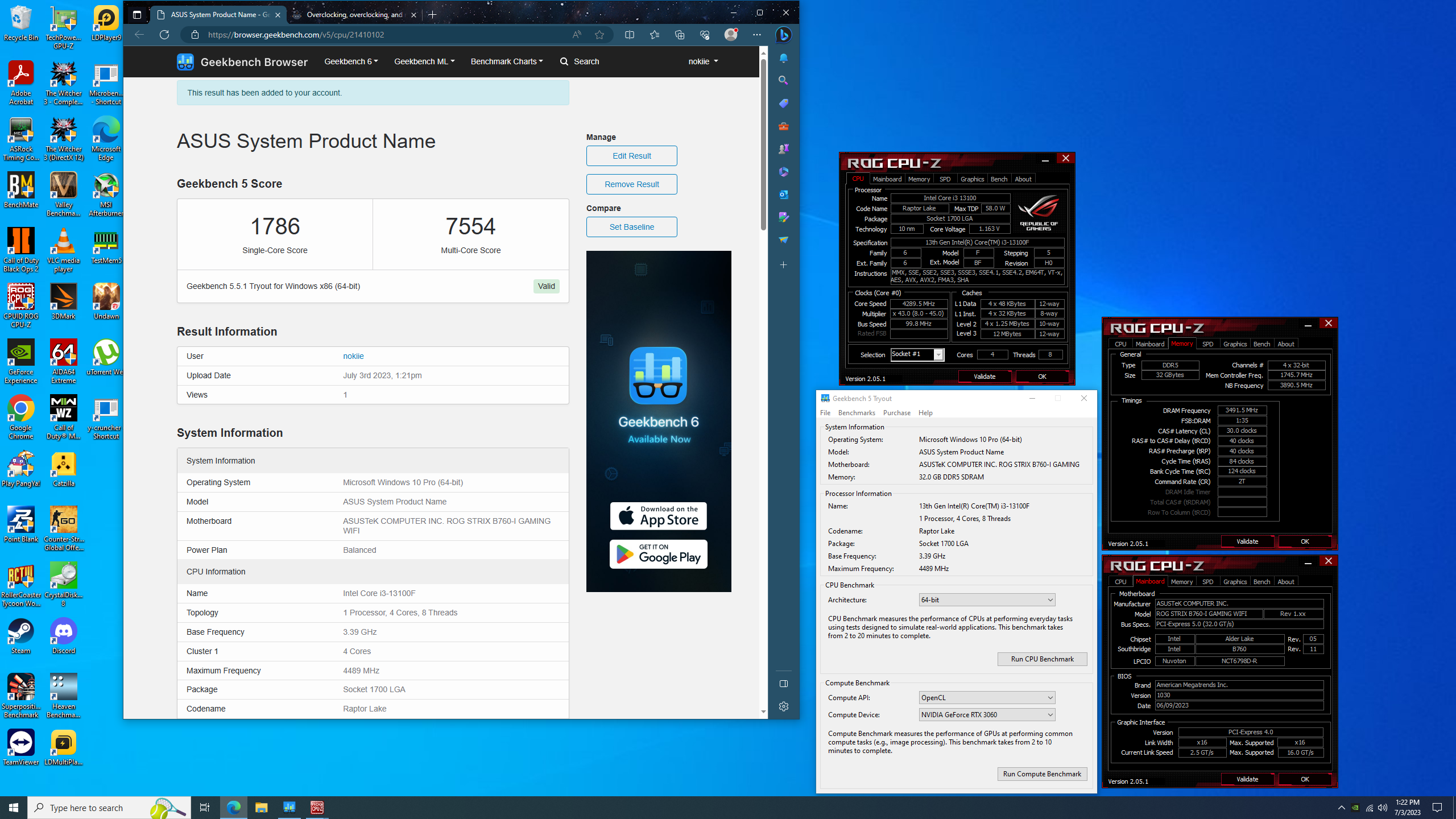1456x819 pixels.
Task: Expand the Geekbench 6 navigation dropdown
Action: [x=351, y=61]
